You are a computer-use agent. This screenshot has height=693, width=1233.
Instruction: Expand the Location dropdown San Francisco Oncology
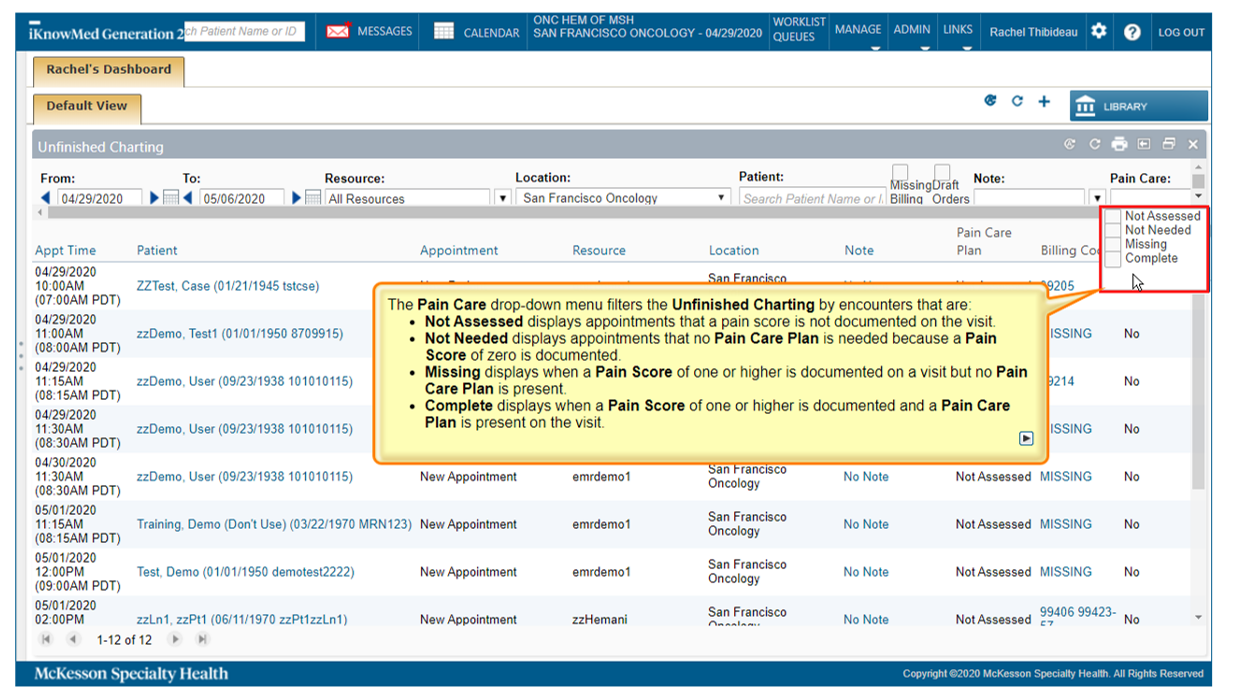(x=721, y=198)
